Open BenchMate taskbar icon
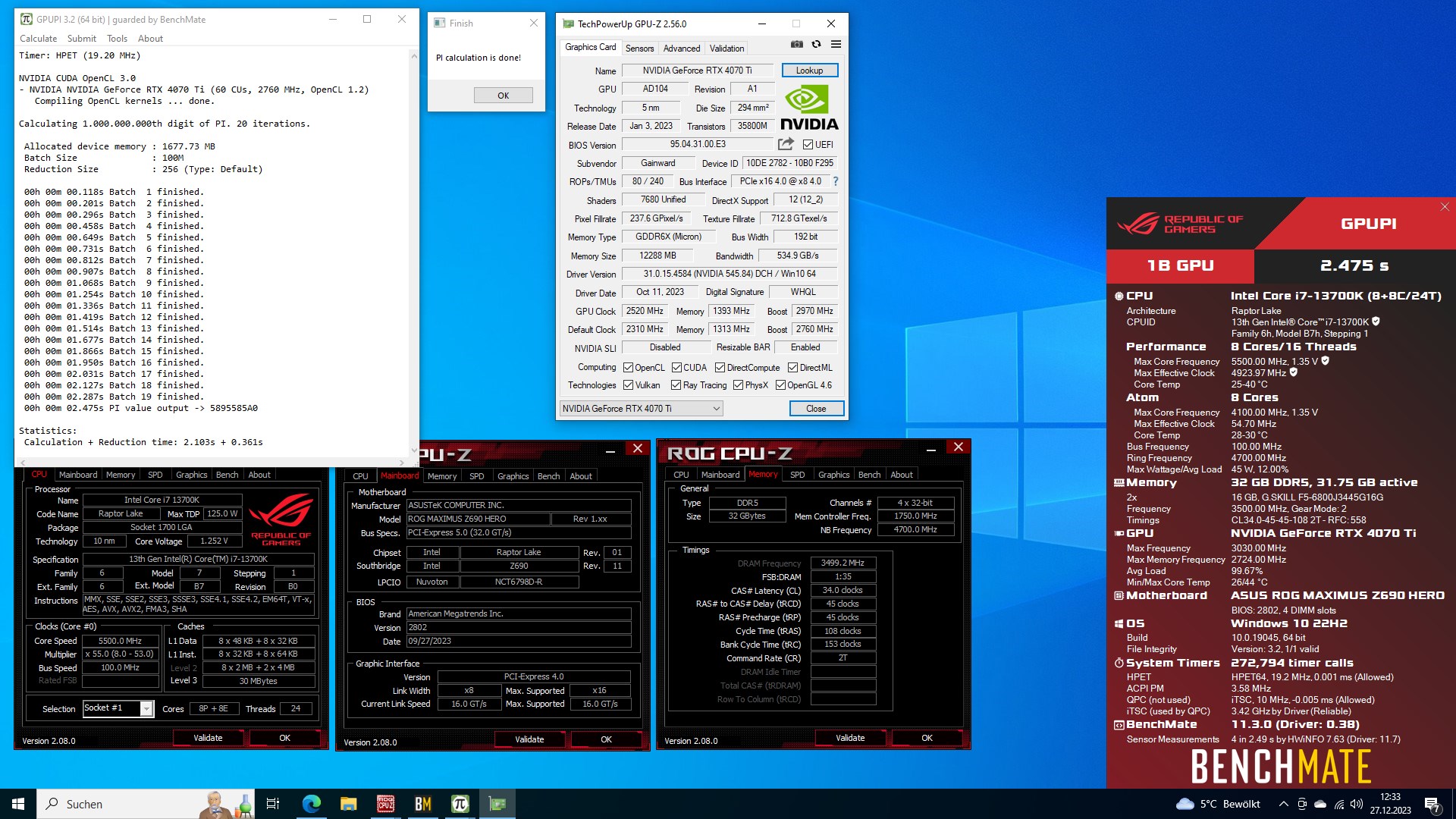This screenshot has width=1456, height=819. [423, 804]
